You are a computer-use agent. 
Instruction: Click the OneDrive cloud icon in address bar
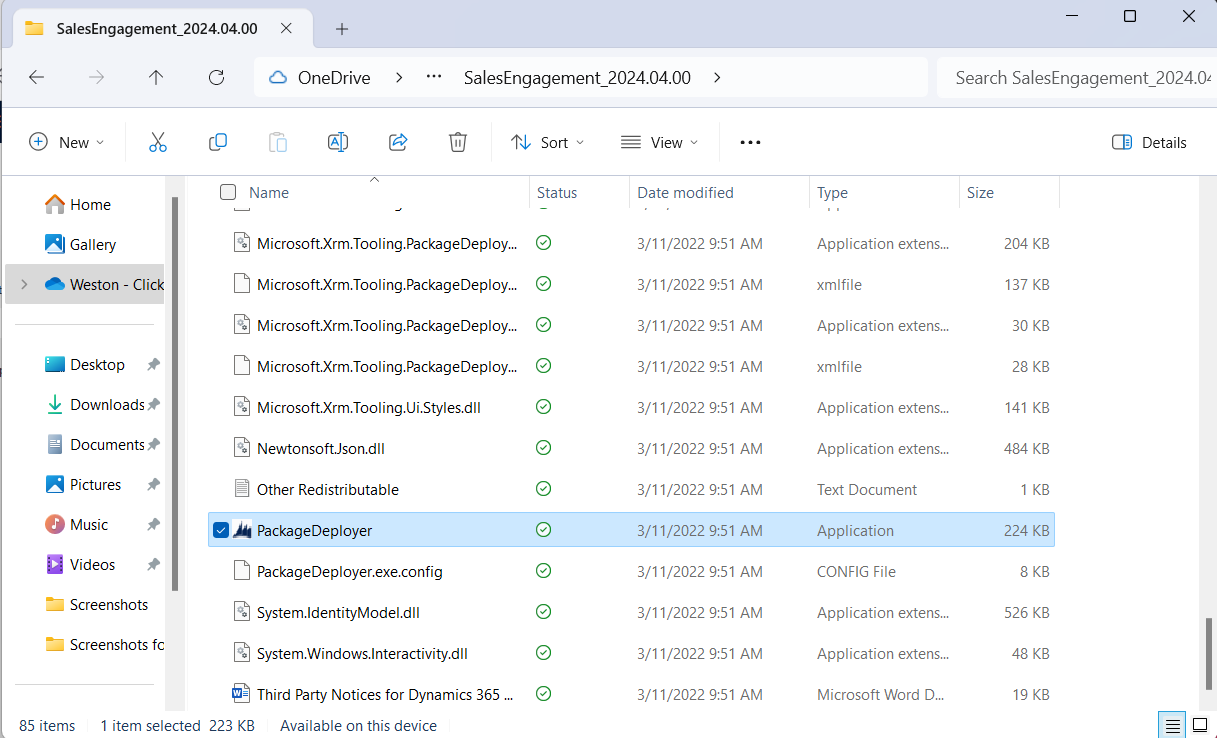(278, 77)
